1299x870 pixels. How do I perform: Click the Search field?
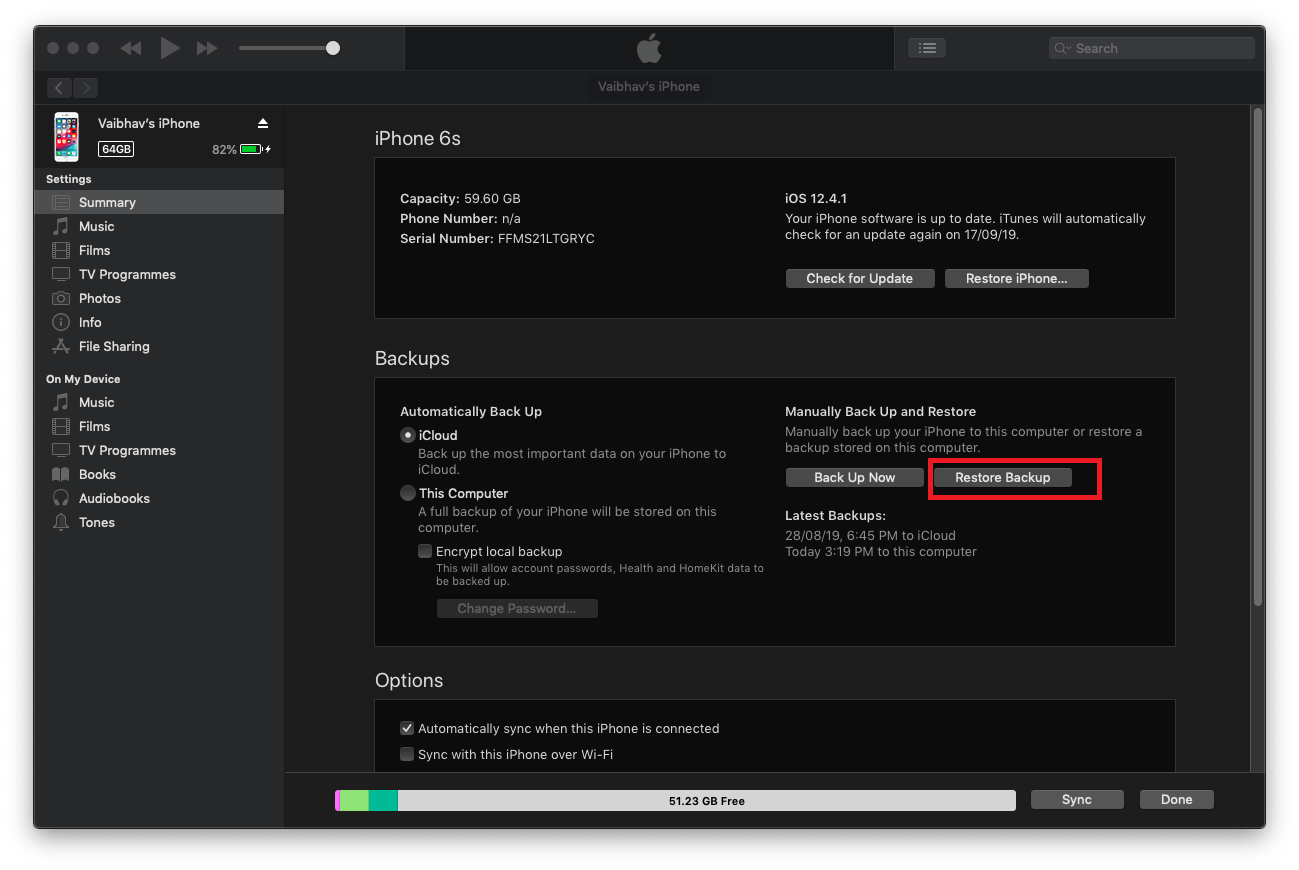tap(1151, 48)
